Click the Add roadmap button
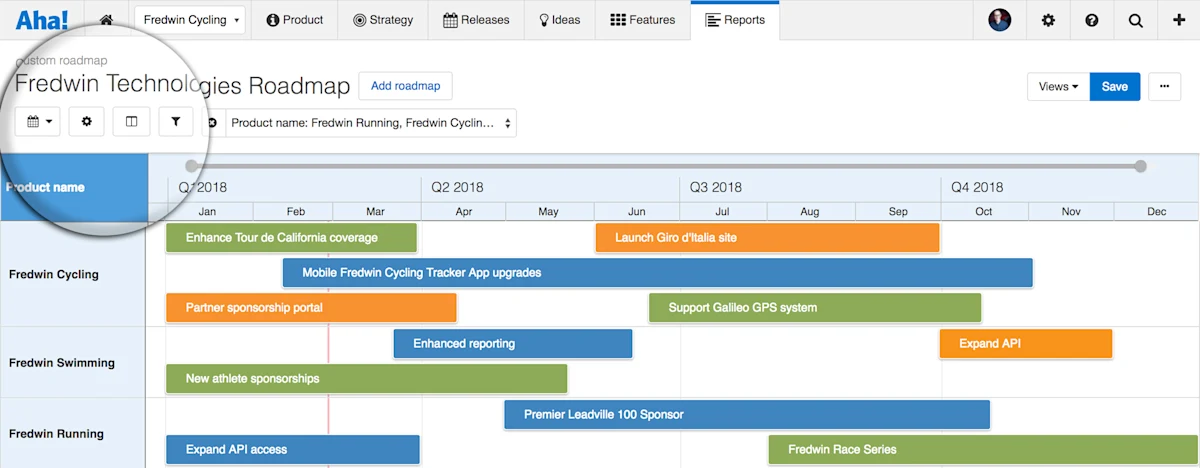The width and height of the screenshot is (1200, 468). [405, 86]
